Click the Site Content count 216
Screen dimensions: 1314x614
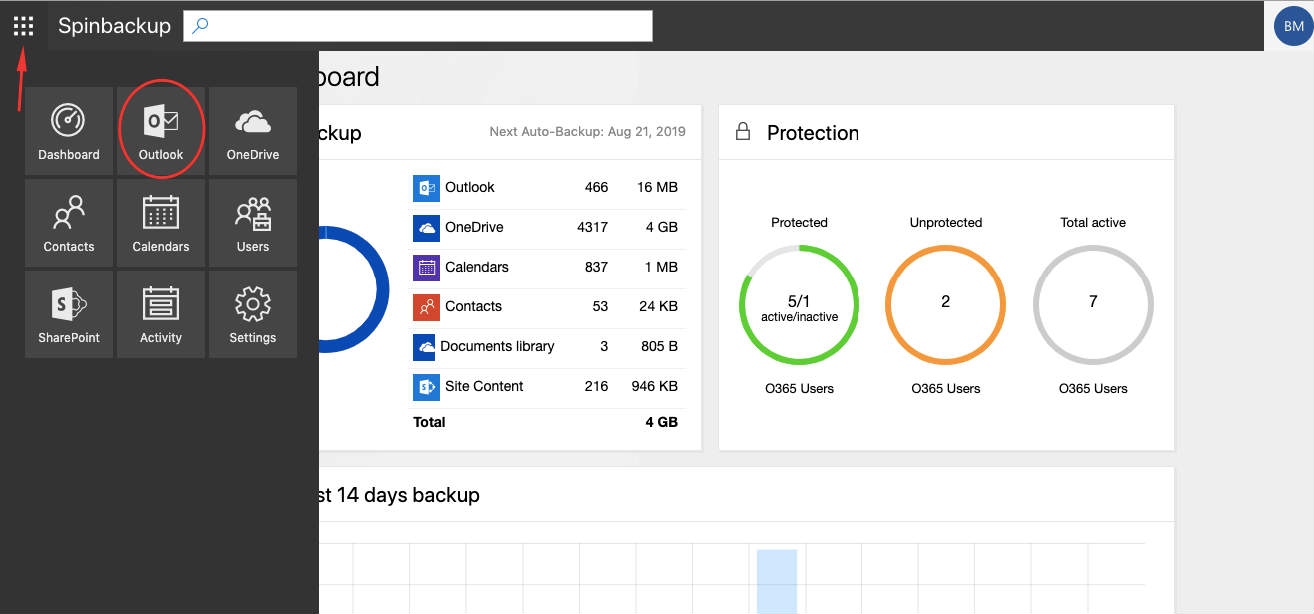pyautogui.click(x=596, y=386)
